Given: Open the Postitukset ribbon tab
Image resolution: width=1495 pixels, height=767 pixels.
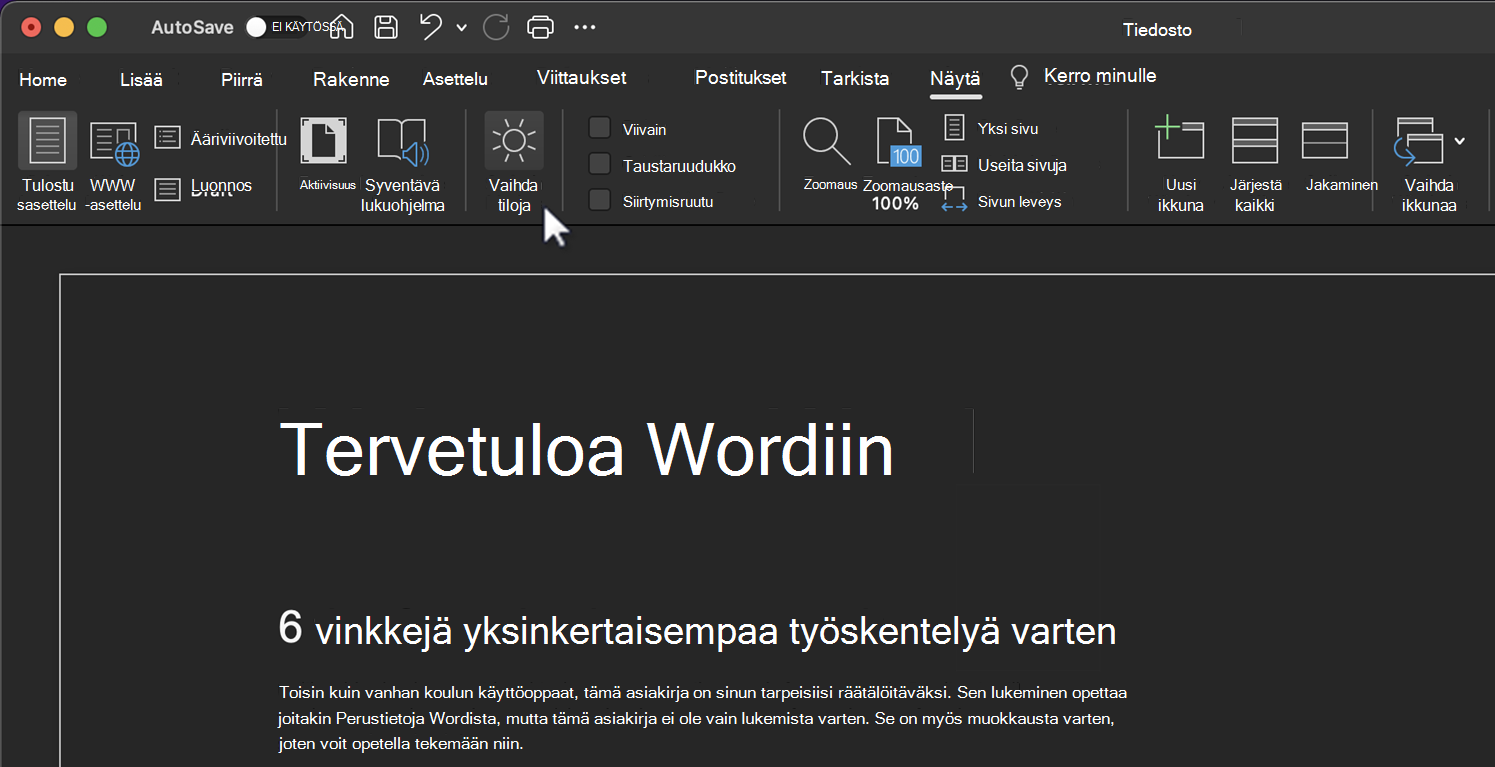Looking at the screenshot, I should click(741, 77).
